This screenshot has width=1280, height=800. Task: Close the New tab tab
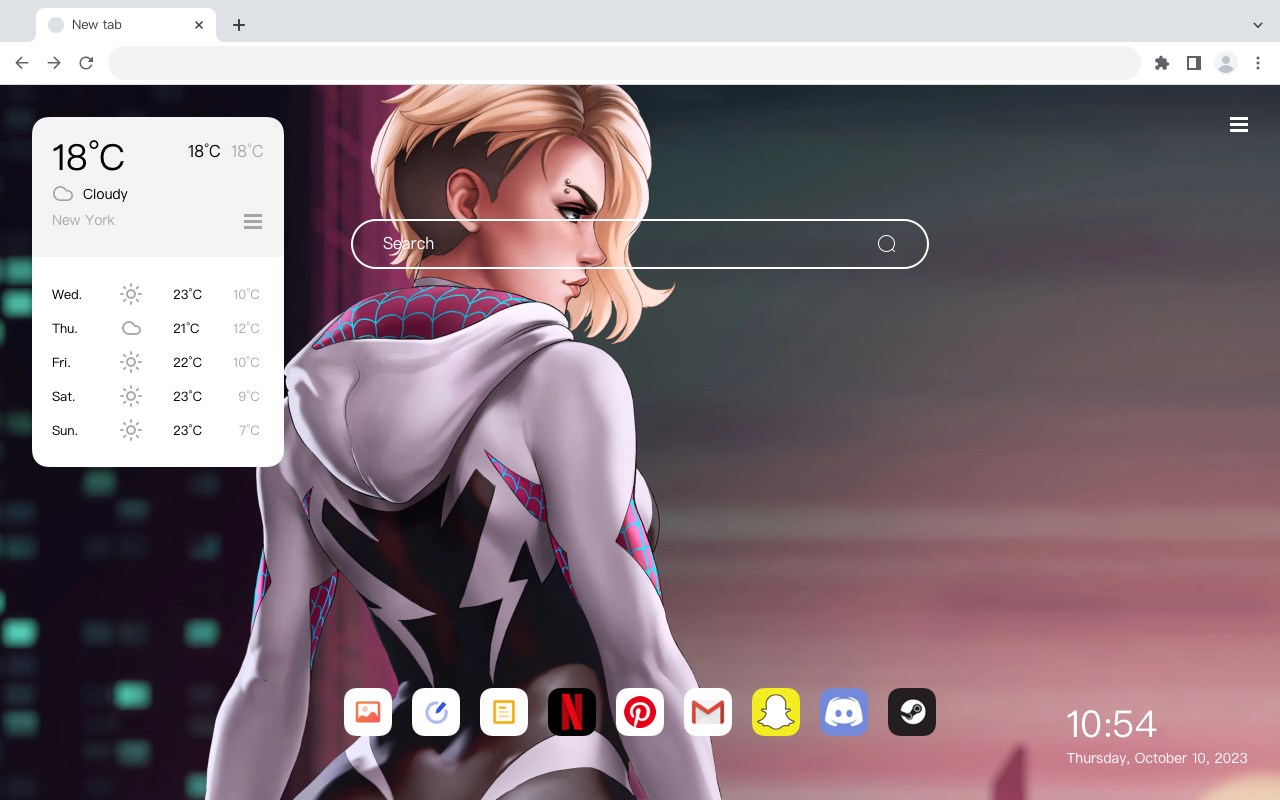point(199,25)
